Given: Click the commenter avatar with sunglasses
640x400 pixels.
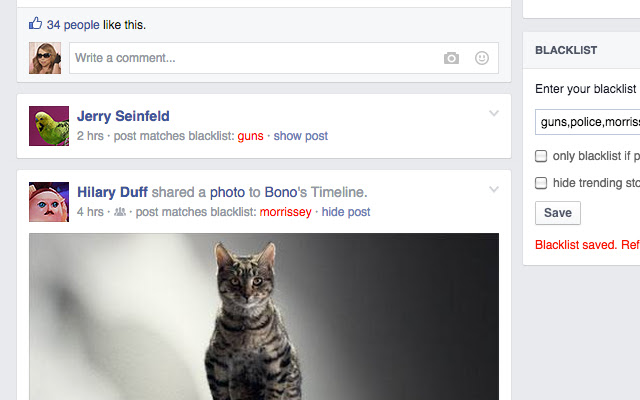Looking at the screenshot, I should coord(45,58).
